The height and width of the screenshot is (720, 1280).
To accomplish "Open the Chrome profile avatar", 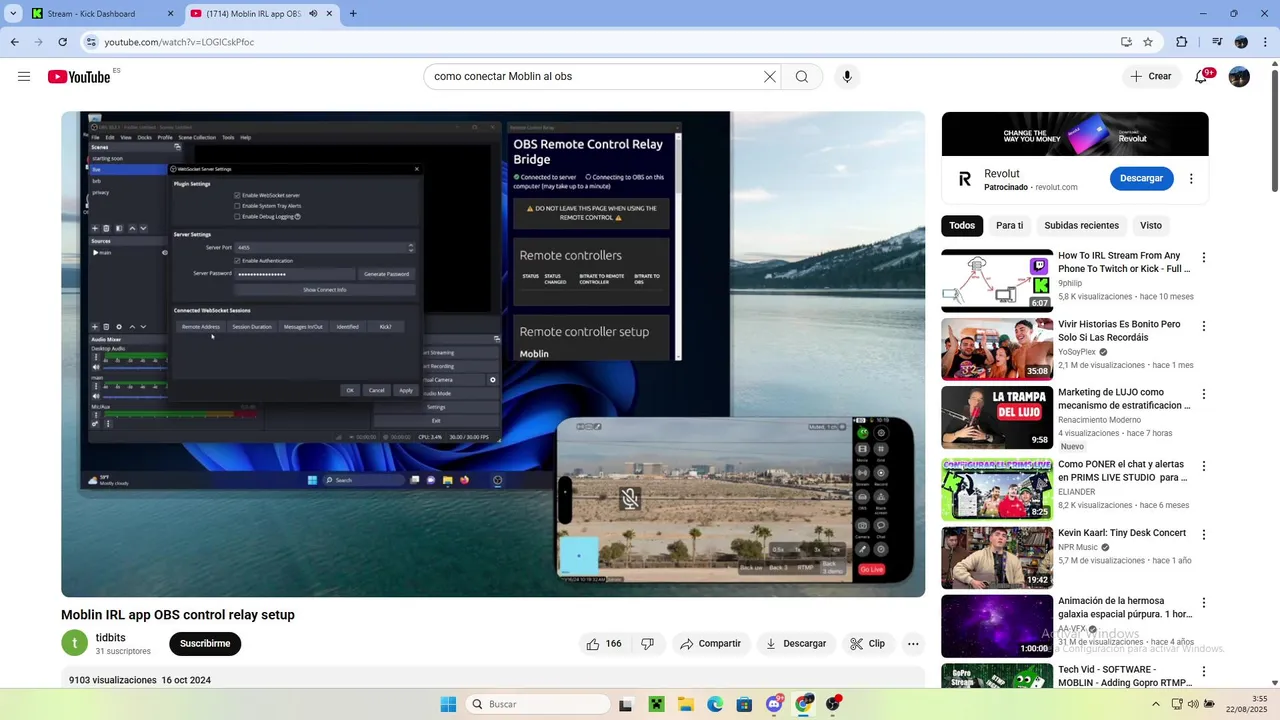I will [1241, 42].
